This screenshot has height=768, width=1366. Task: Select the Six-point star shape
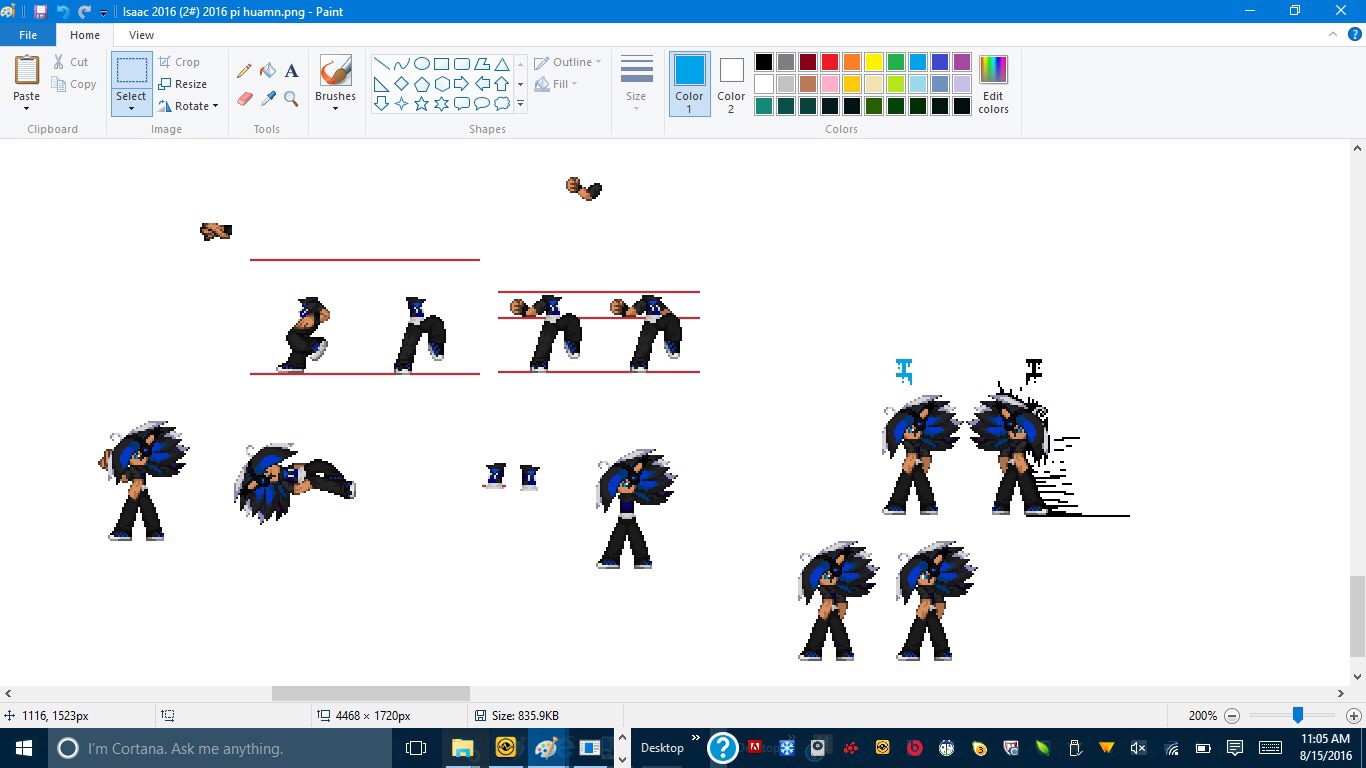pos(441,104)
